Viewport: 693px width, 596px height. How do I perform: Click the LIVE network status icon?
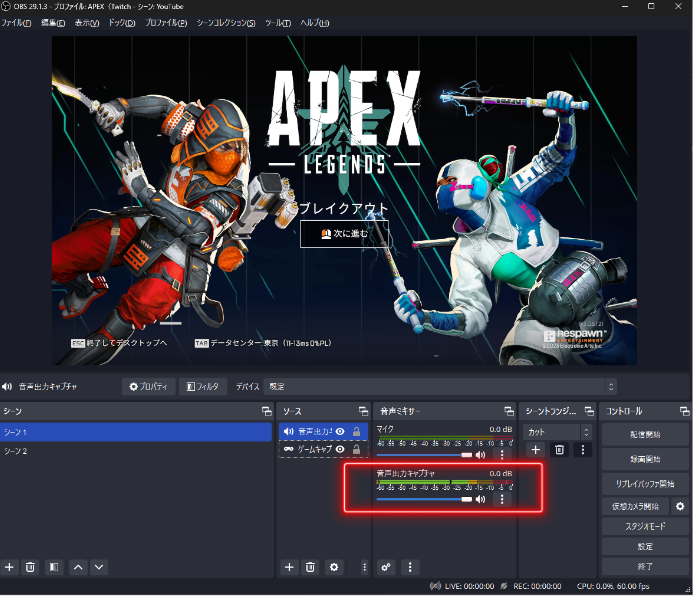click(x=435, y=586)
